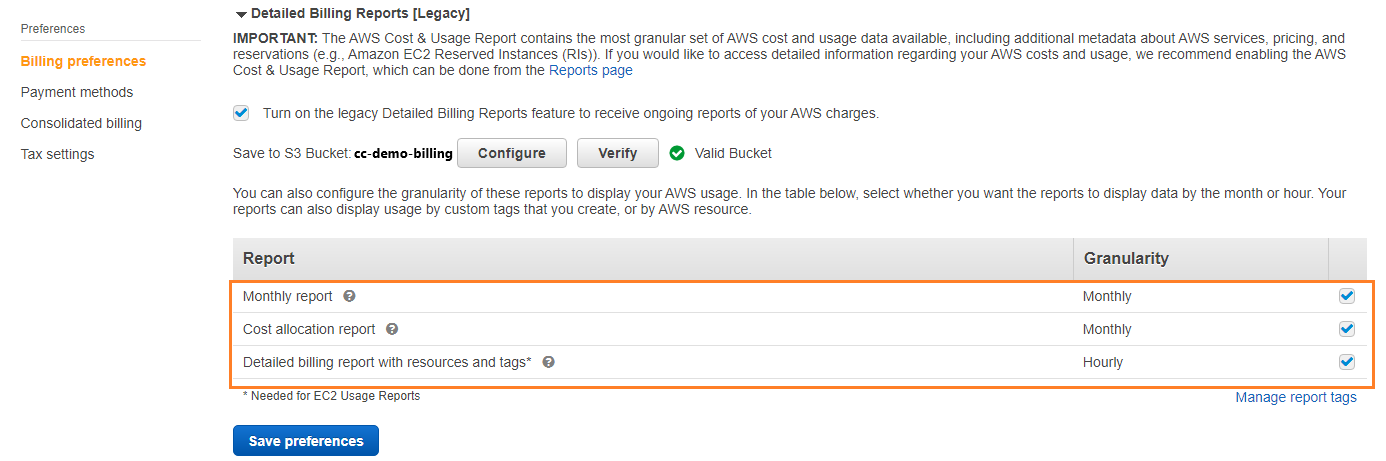Collapse the Detailed Billing Reports [Legacy] section

[x=240, y=14]
